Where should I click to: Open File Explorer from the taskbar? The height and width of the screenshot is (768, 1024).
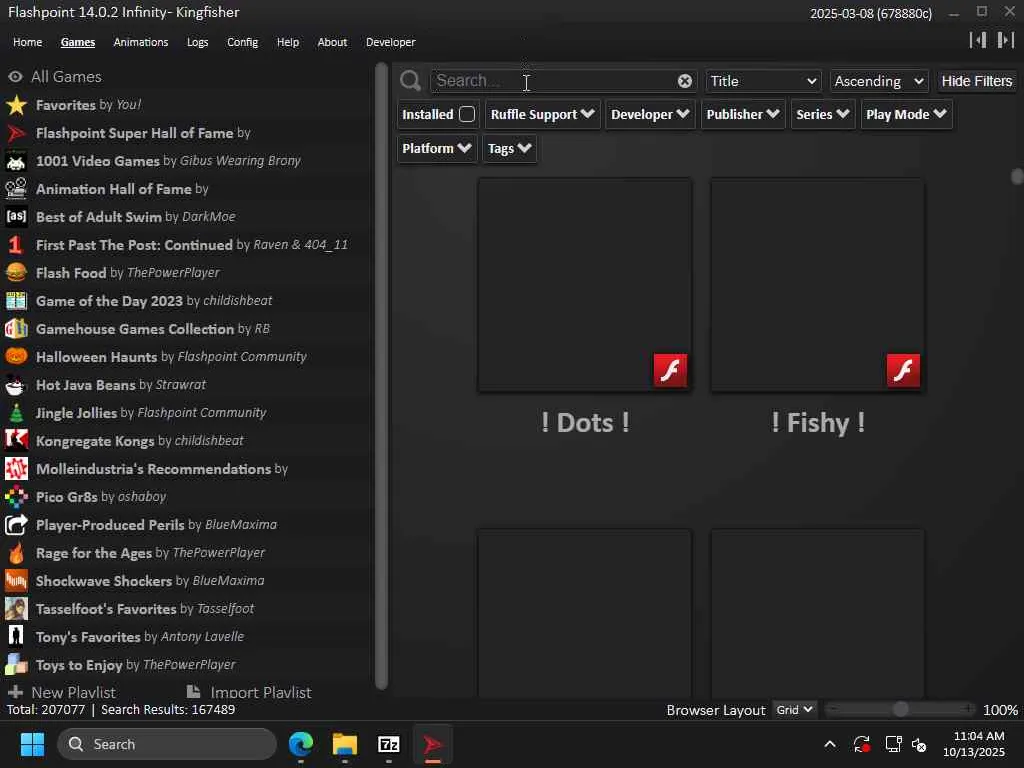point(345,744)
